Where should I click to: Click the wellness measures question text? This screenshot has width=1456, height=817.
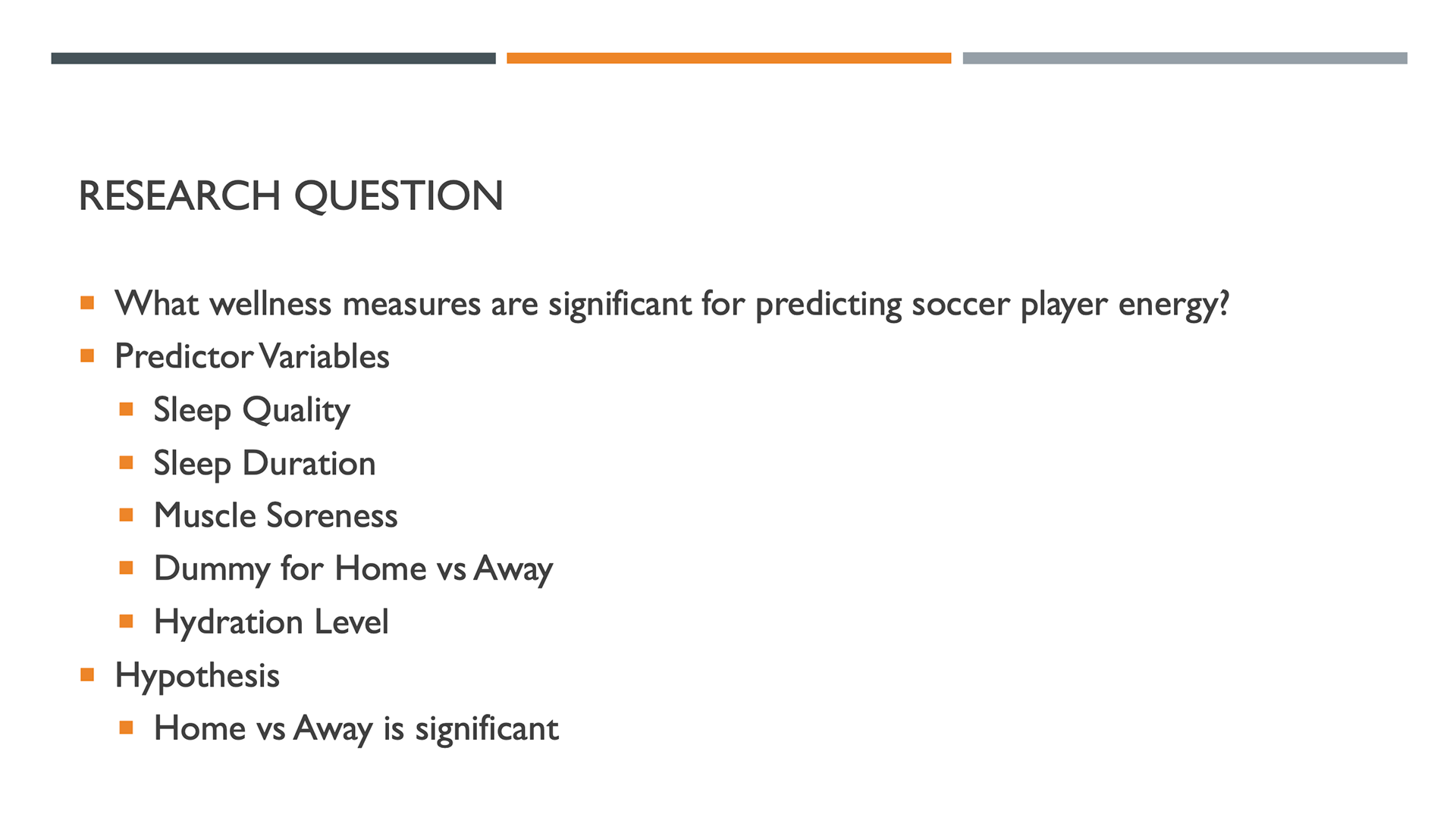(x=672, y=305)
